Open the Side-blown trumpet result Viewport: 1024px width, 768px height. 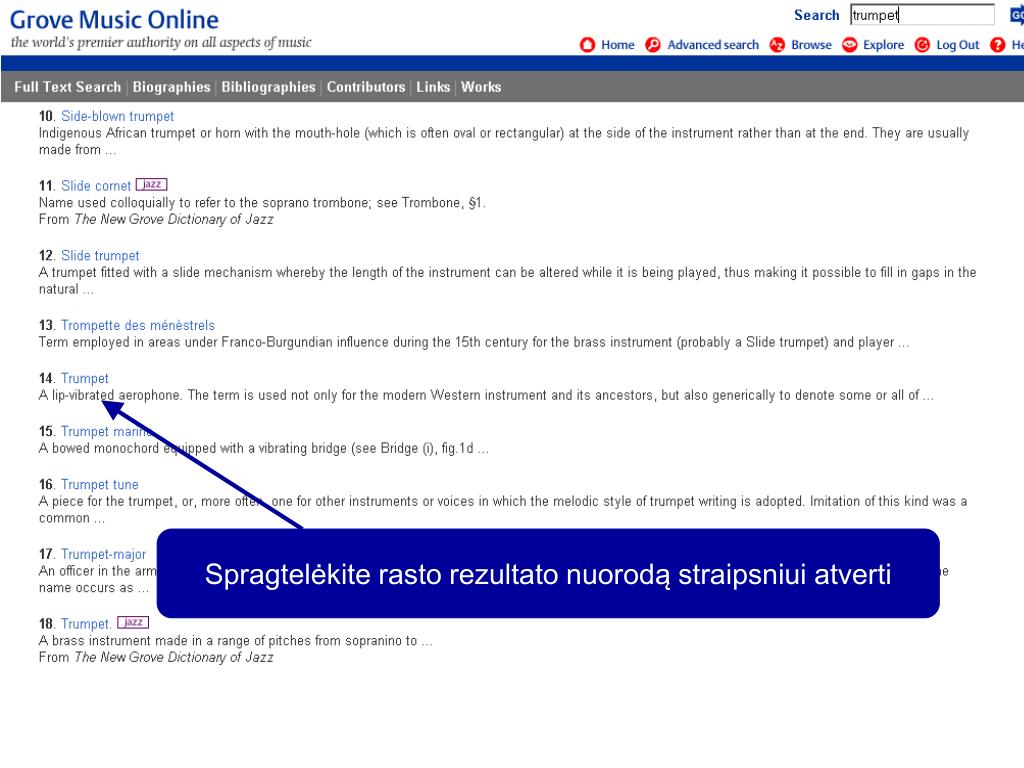(118, 116)
